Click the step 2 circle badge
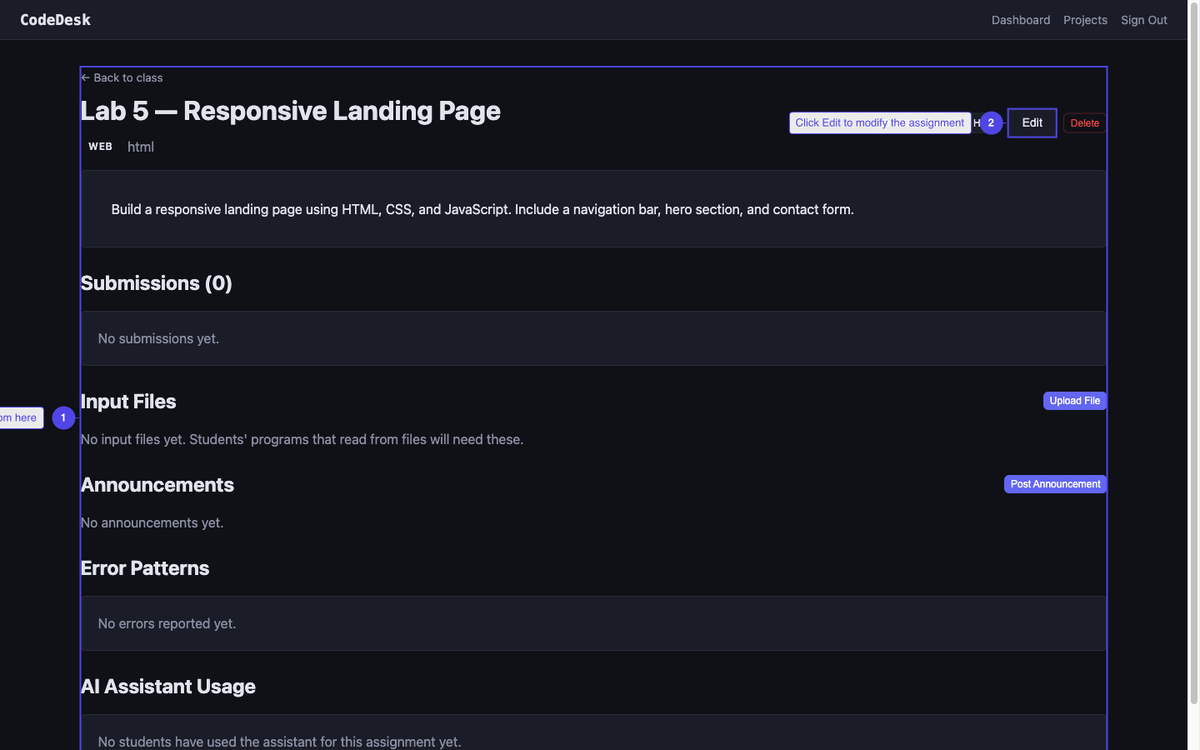 (x=990, y=123)
